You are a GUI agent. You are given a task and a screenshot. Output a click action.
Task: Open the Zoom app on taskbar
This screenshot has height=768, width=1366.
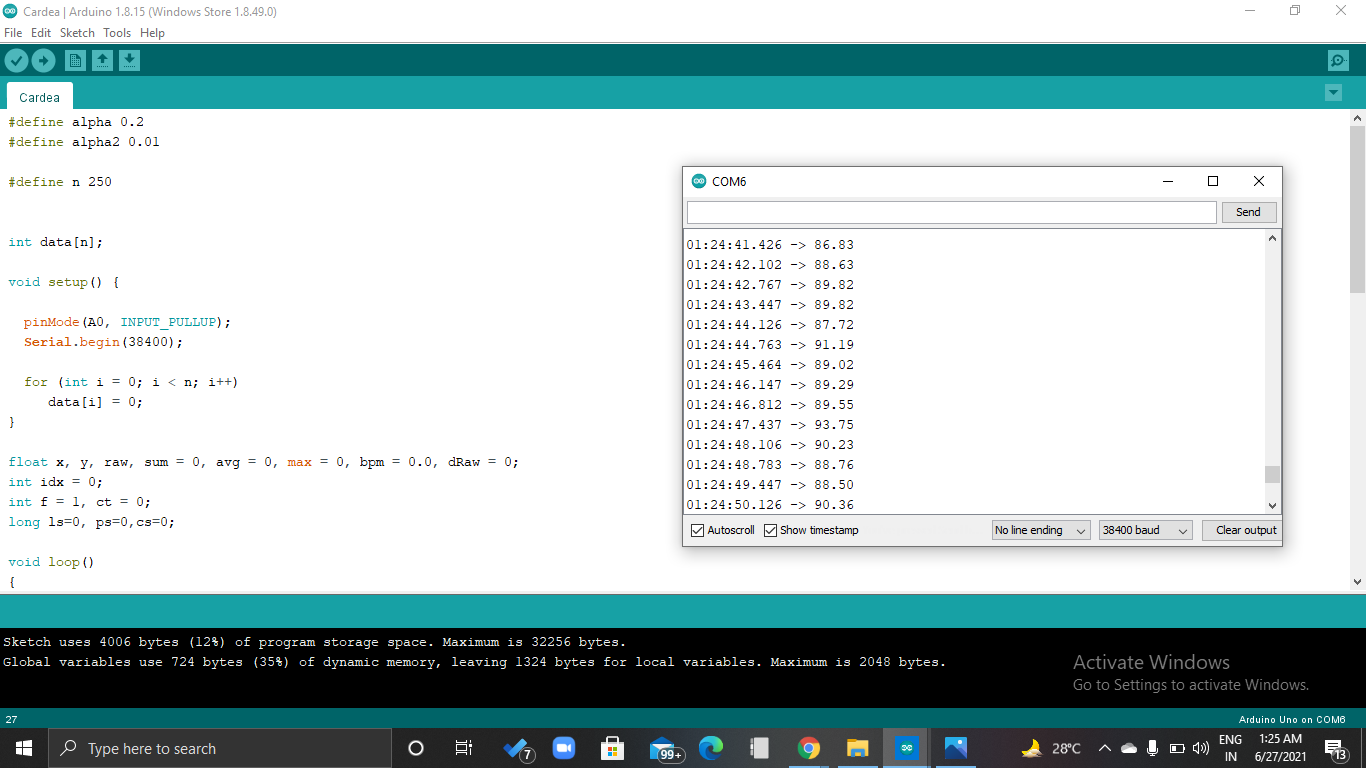click(x=563, y=748)
